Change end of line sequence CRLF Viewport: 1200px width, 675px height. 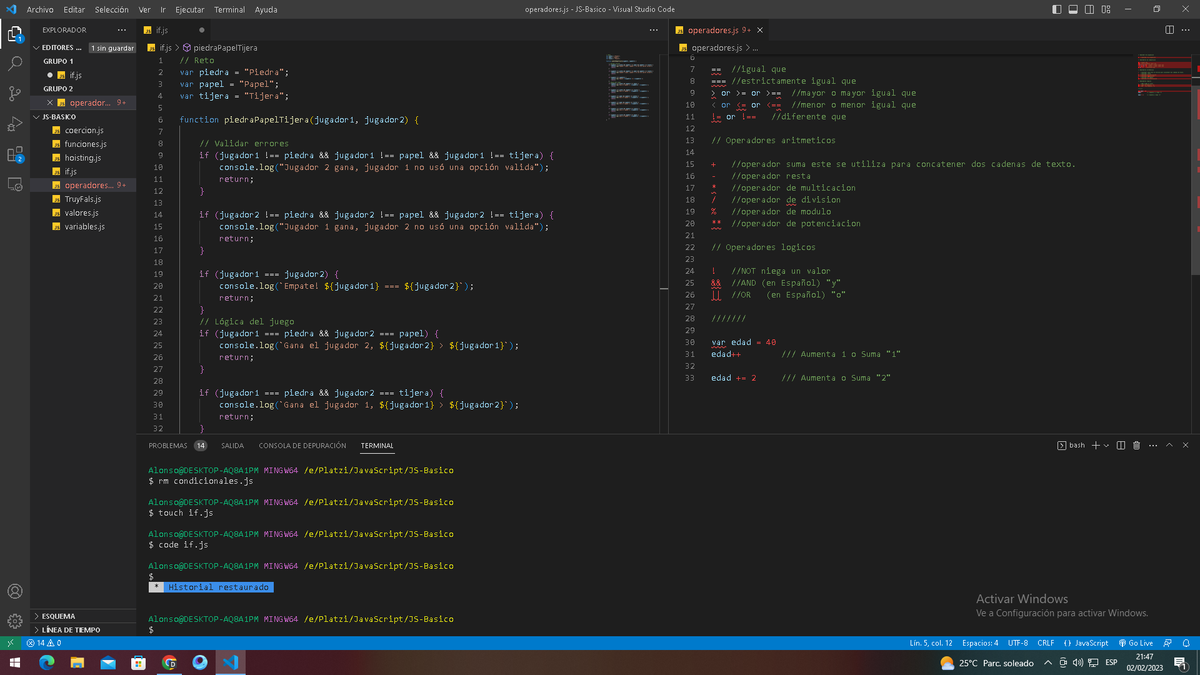pyautogui.click(x=1045, y=643)
